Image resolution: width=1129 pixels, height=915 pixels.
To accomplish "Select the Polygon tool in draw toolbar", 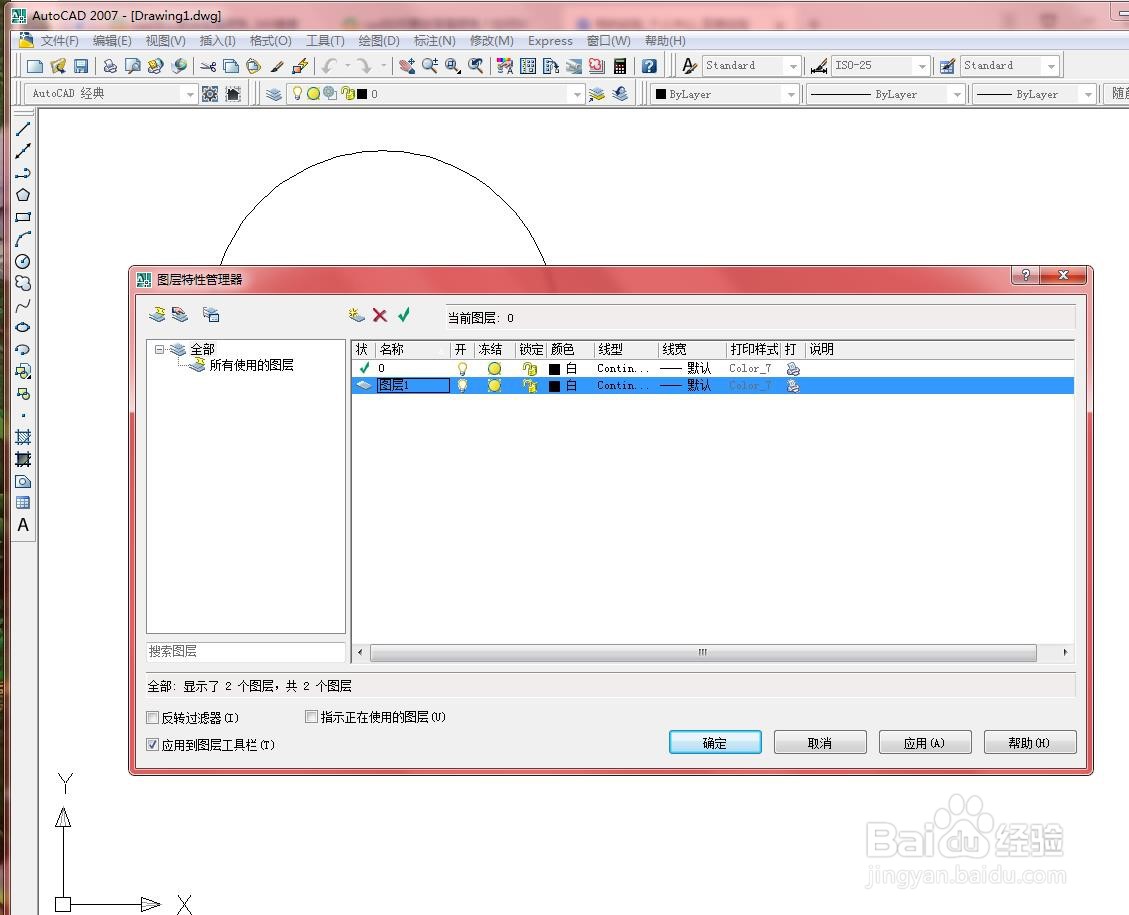I will (23, 195).
